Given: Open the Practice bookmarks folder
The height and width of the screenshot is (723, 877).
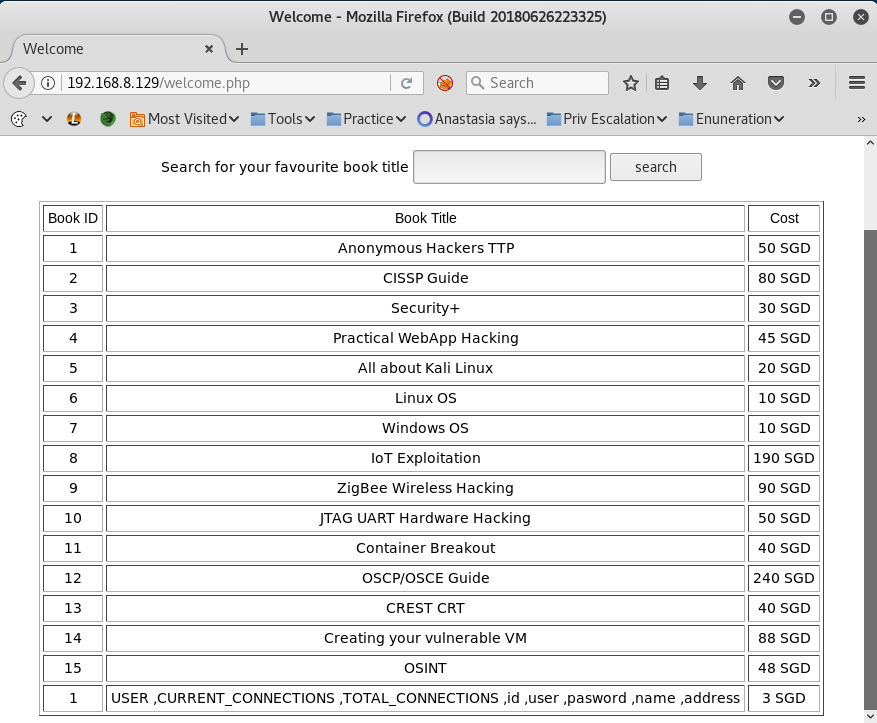Looking at the screenshot, I should pos(366,119).
